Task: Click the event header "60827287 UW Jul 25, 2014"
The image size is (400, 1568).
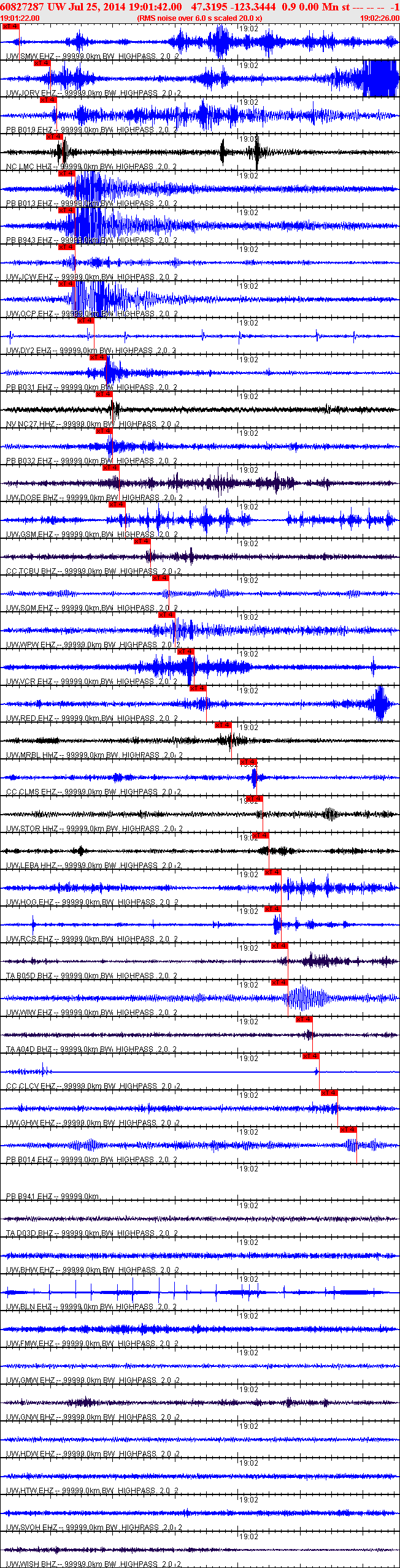Action: (62, 7)
